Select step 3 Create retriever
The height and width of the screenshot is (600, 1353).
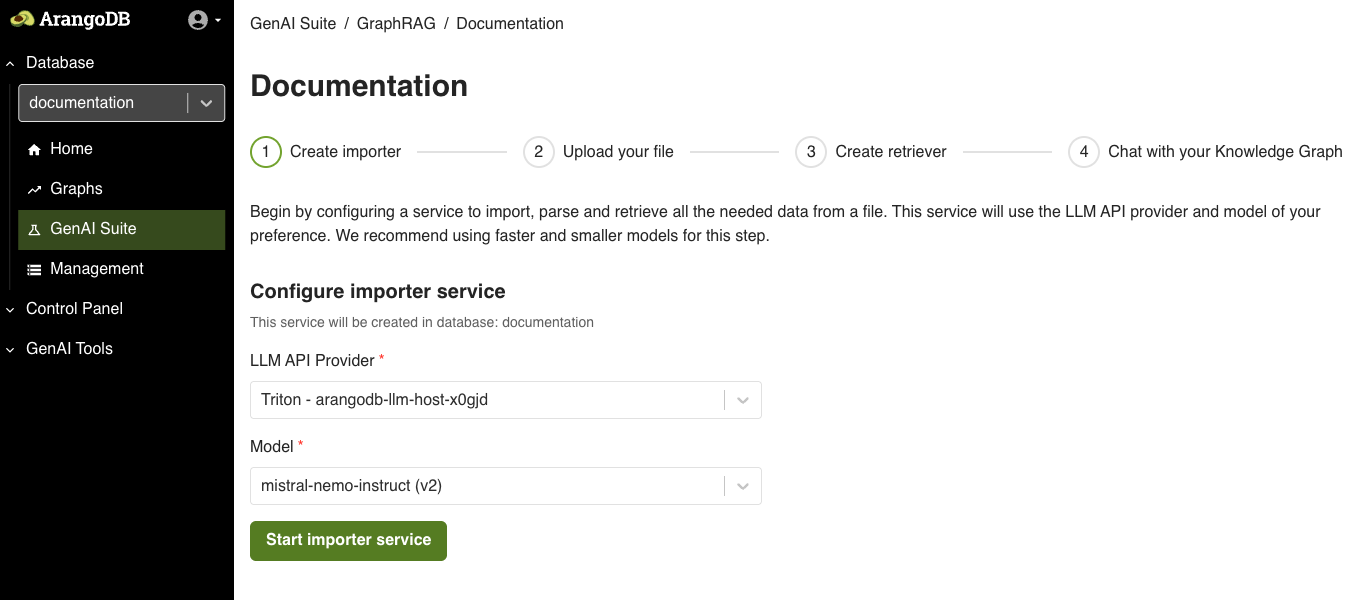(x=871, y=152)
